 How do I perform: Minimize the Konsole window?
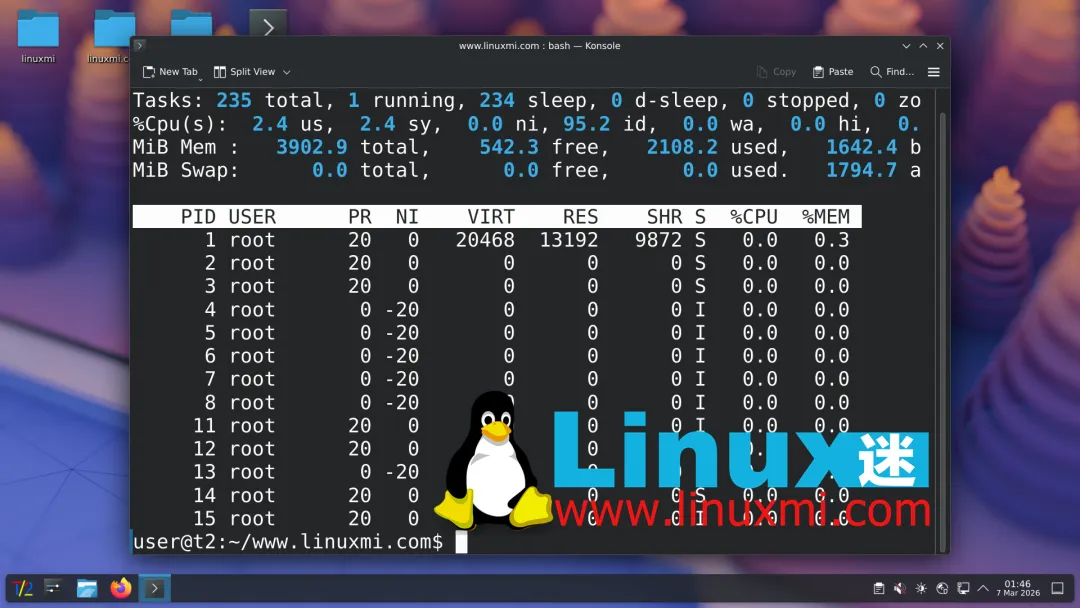click(x=906, y=45)
